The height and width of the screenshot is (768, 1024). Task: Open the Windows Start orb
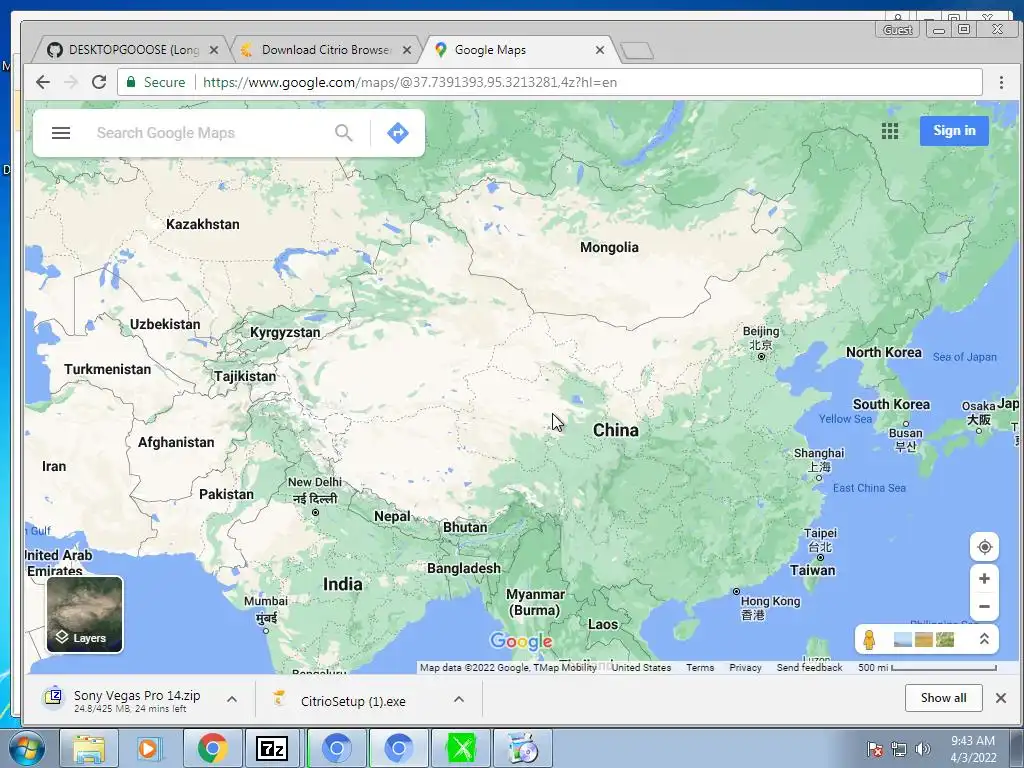pos(27,748)
